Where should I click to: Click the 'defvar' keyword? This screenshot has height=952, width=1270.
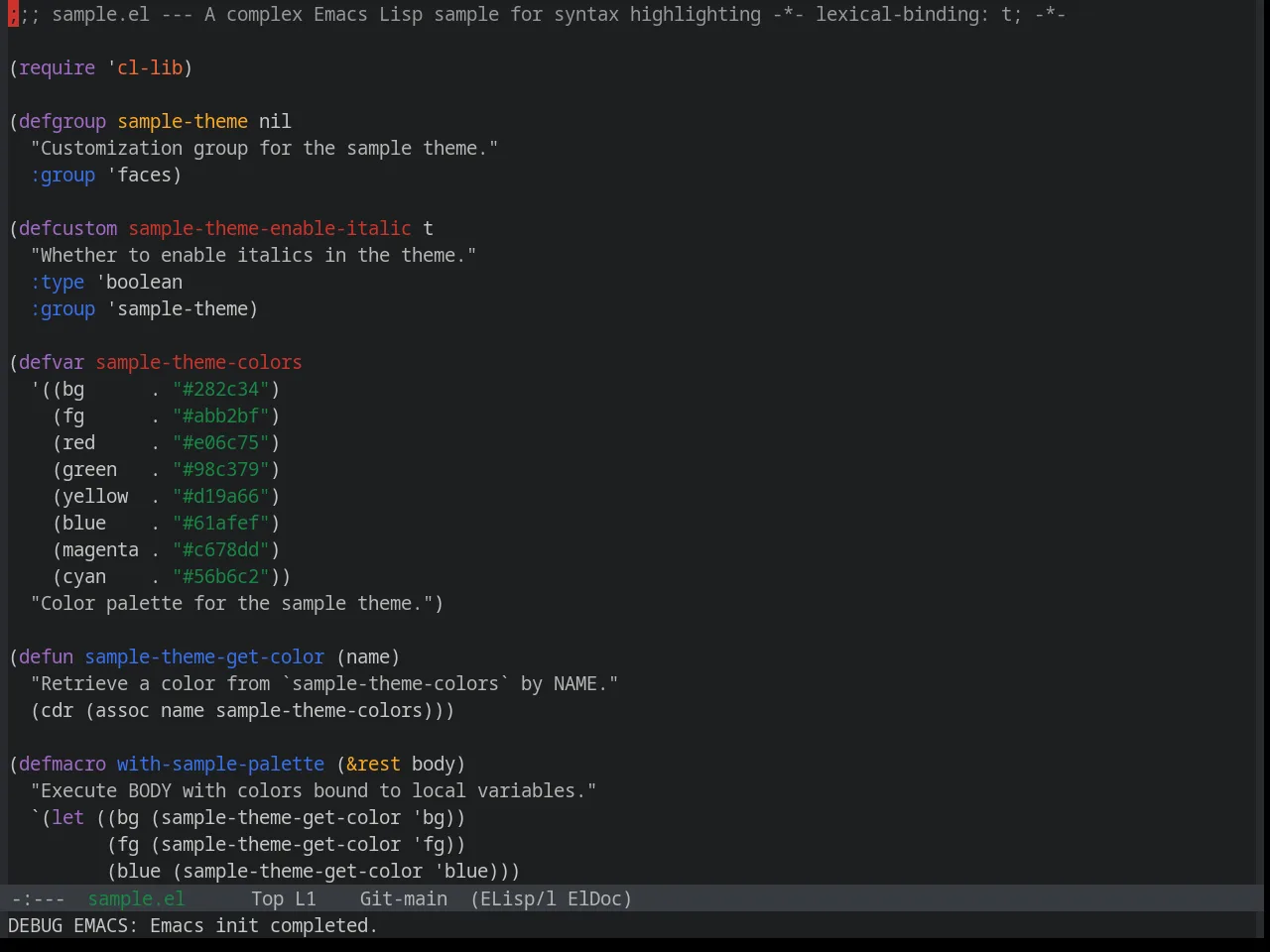pyautogui.click(x=52, y=362)
